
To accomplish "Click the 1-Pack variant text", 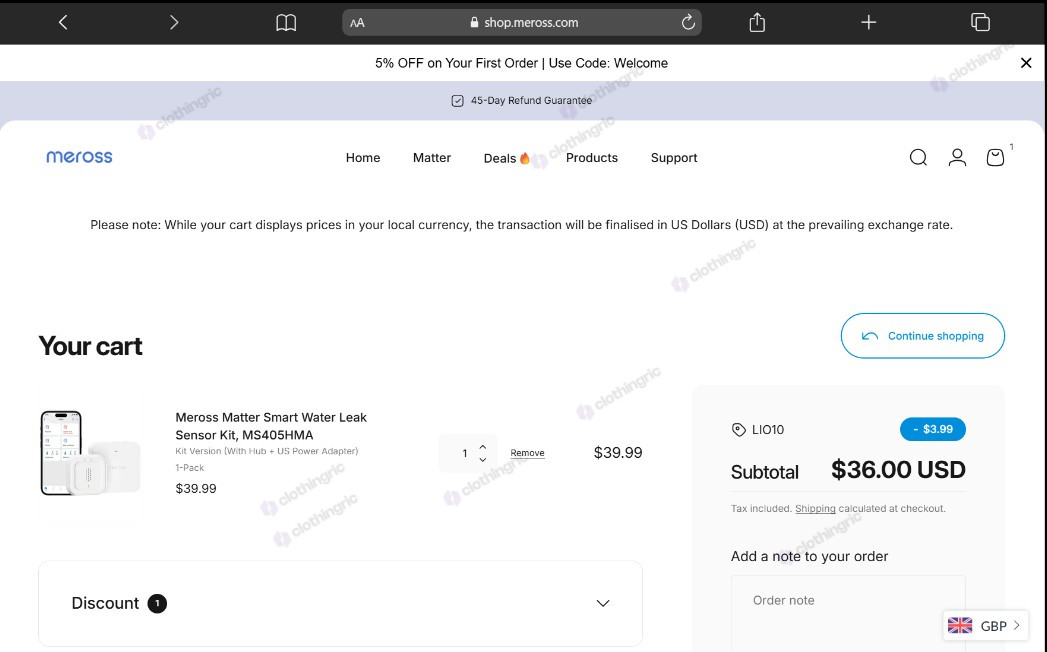I will point(190,468).
